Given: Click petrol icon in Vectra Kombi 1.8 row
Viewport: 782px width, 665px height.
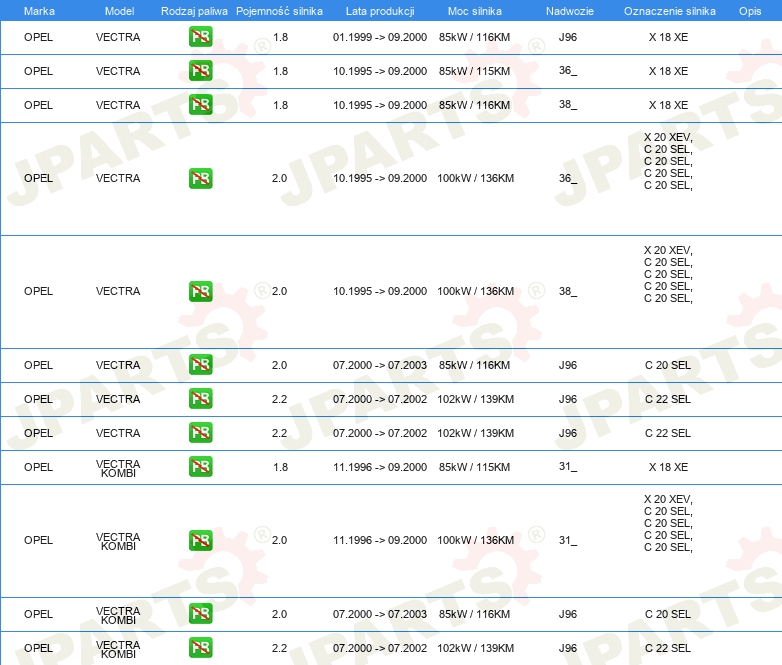Looking at the screenshot, I should (x=200, y=467).
